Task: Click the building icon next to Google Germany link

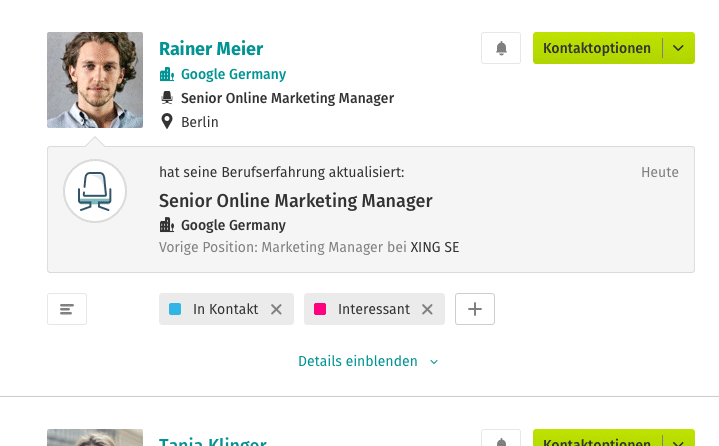Action: [167, 74]
